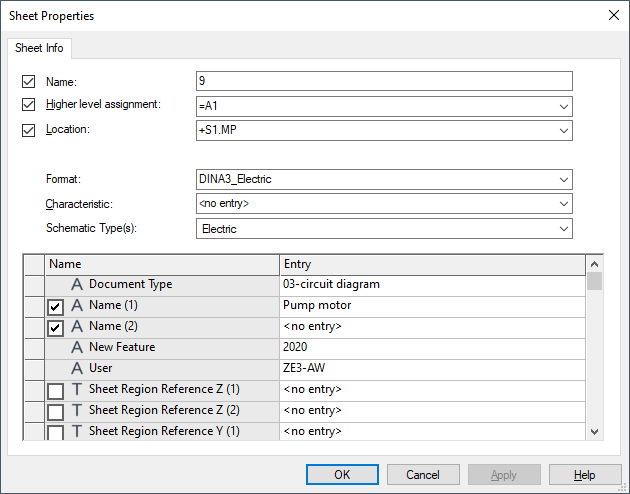This screenshot has width=630, height=494.
Task: Expand the Schematic Type(s) dropdown
Action: point(564,229)
